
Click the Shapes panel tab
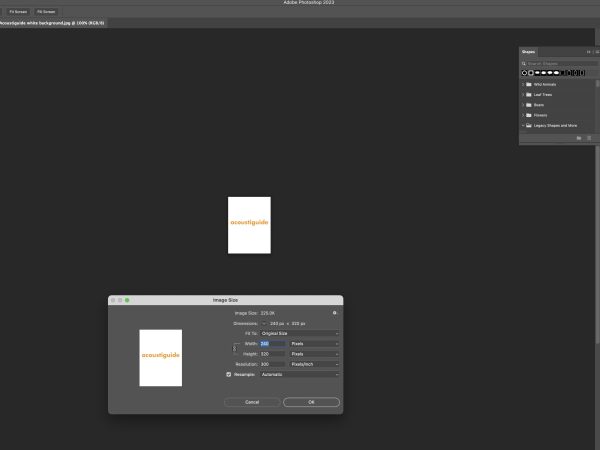coord(529,51)
